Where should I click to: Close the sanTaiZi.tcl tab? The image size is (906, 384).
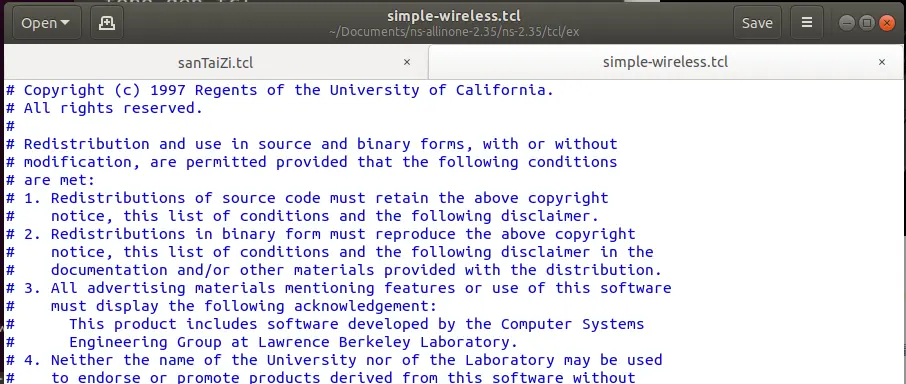(x=407, y=62)
